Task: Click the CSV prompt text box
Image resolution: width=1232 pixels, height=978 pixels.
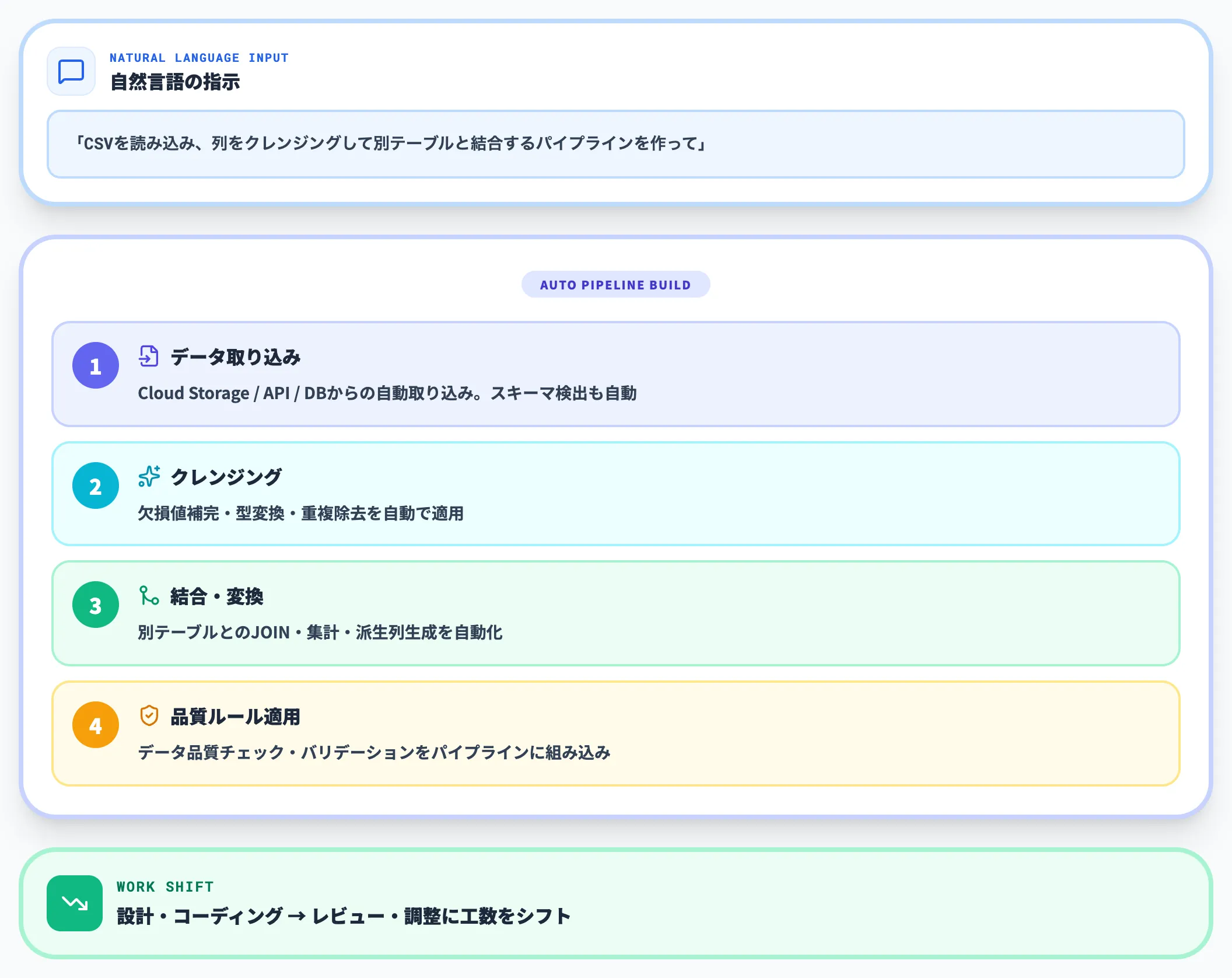Action: tap(615, 144)
